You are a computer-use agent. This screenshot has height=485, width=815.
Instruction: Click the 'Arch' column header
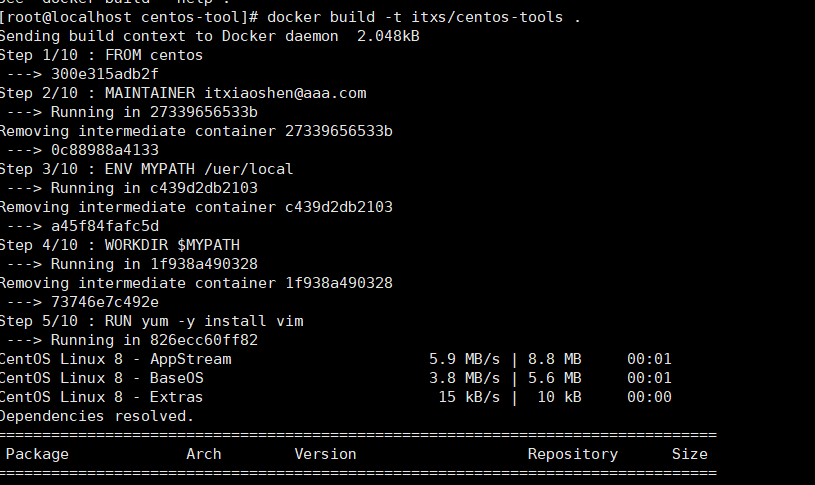pos(204,454)
